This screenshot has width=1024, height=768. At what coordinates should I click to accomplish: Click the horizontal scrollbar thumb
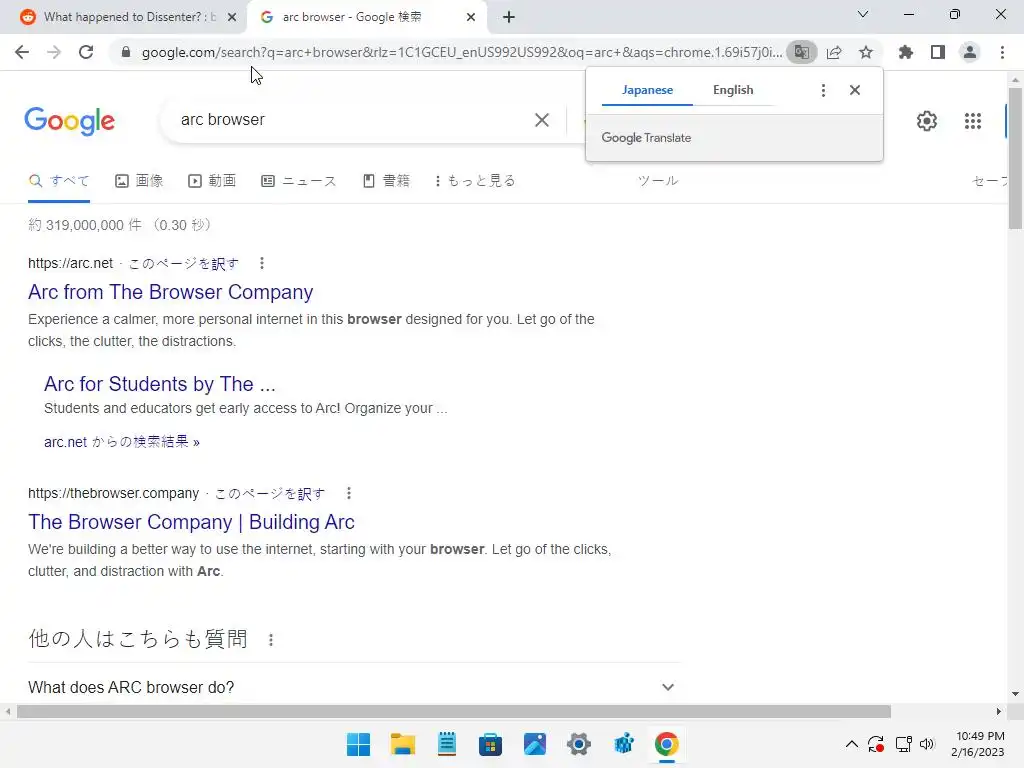[x=454, y=711]
